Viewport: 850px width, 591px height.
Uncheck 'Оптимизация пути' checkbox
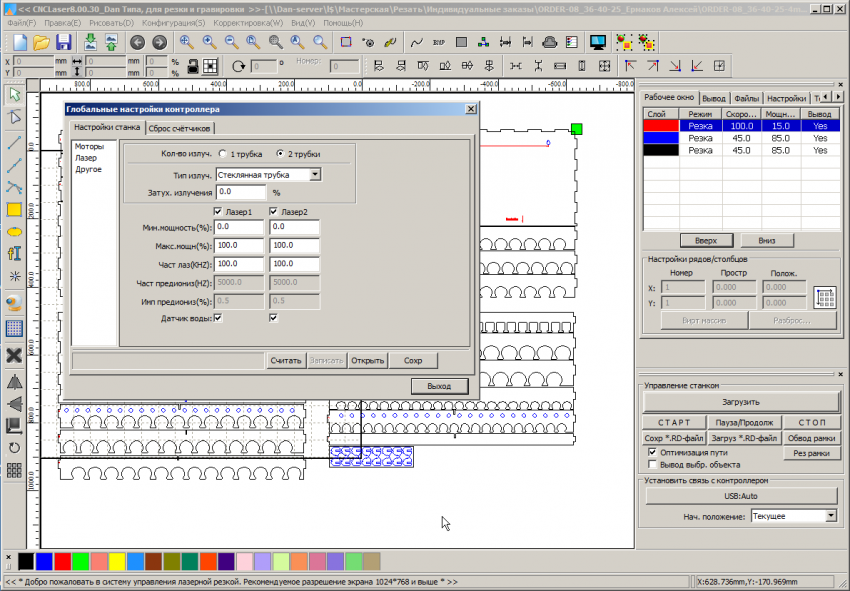coord(653,452)
